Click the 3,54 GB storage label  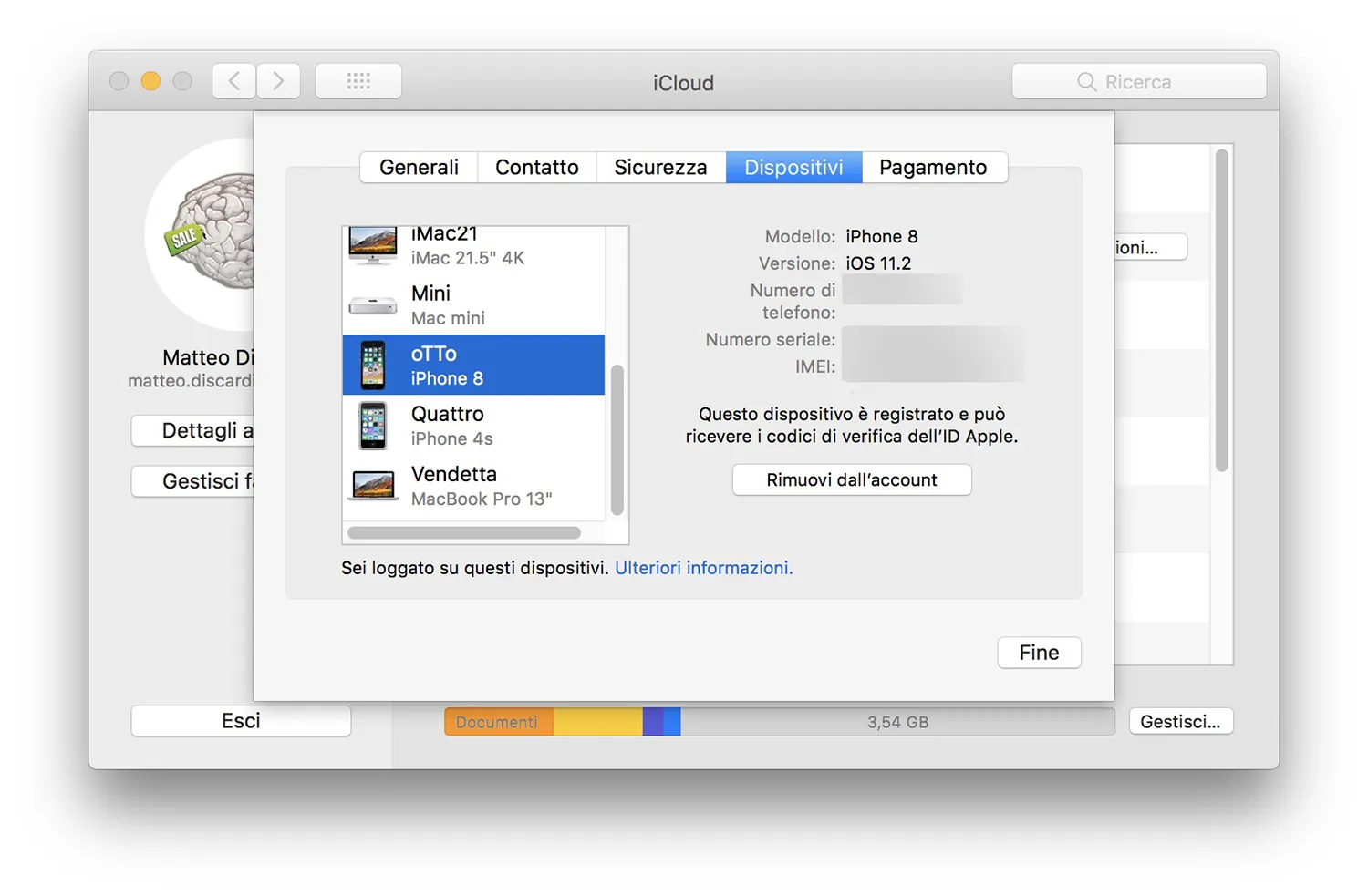point(898,722)
